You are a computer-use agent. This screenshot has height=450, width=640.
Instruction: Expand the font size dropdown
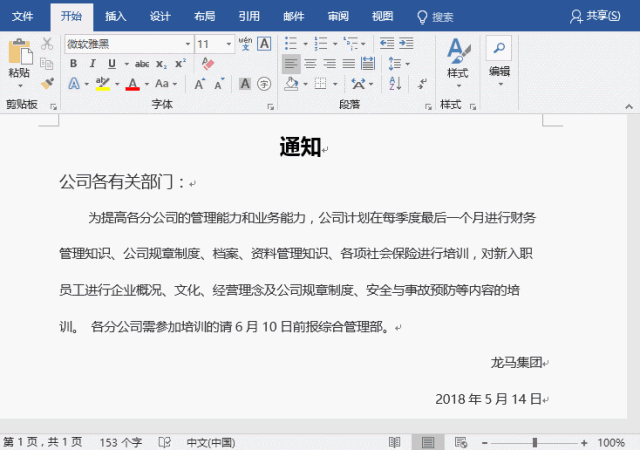231,44
